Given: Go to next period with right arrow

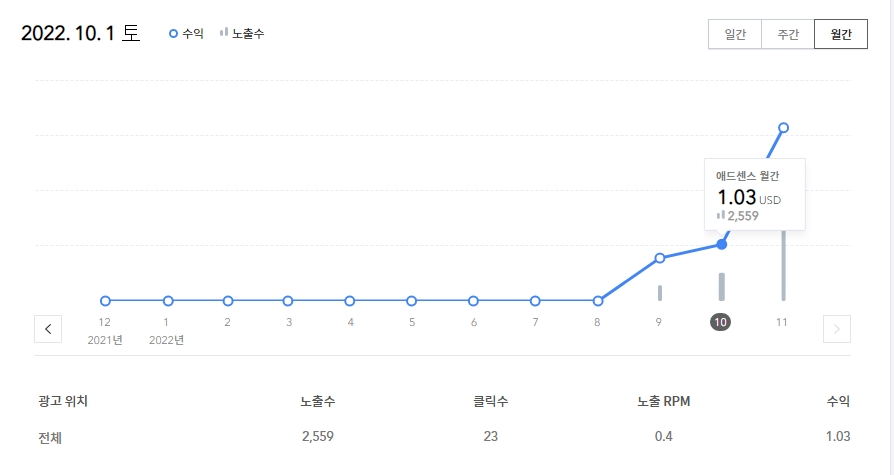Looking at the screenshot, I should pyautogui.click(x=837, y=329).
